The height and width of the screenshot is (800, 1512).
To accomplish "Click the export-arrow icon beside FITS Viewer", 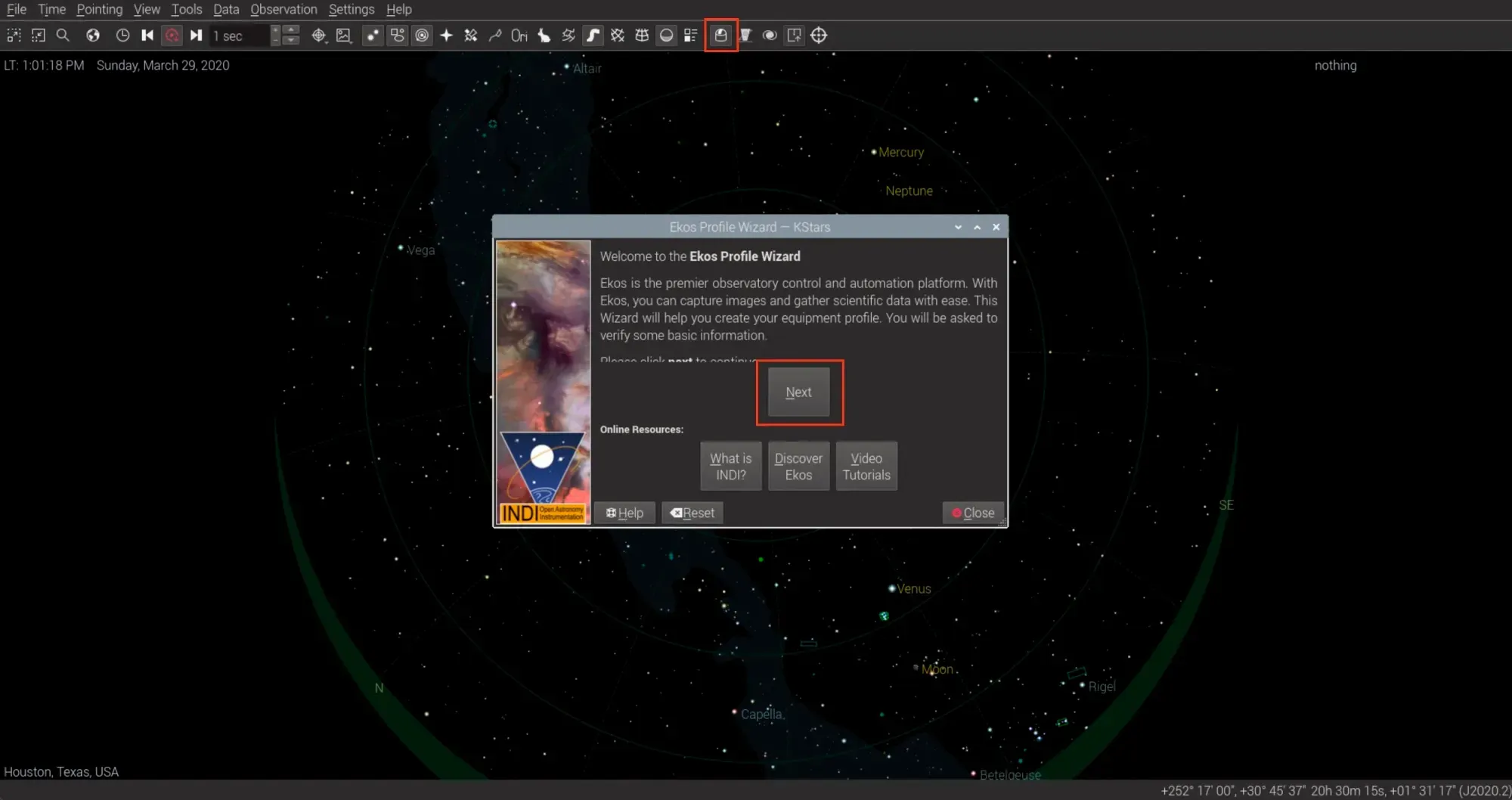I will pyautogui.click(x=795, y=36).
